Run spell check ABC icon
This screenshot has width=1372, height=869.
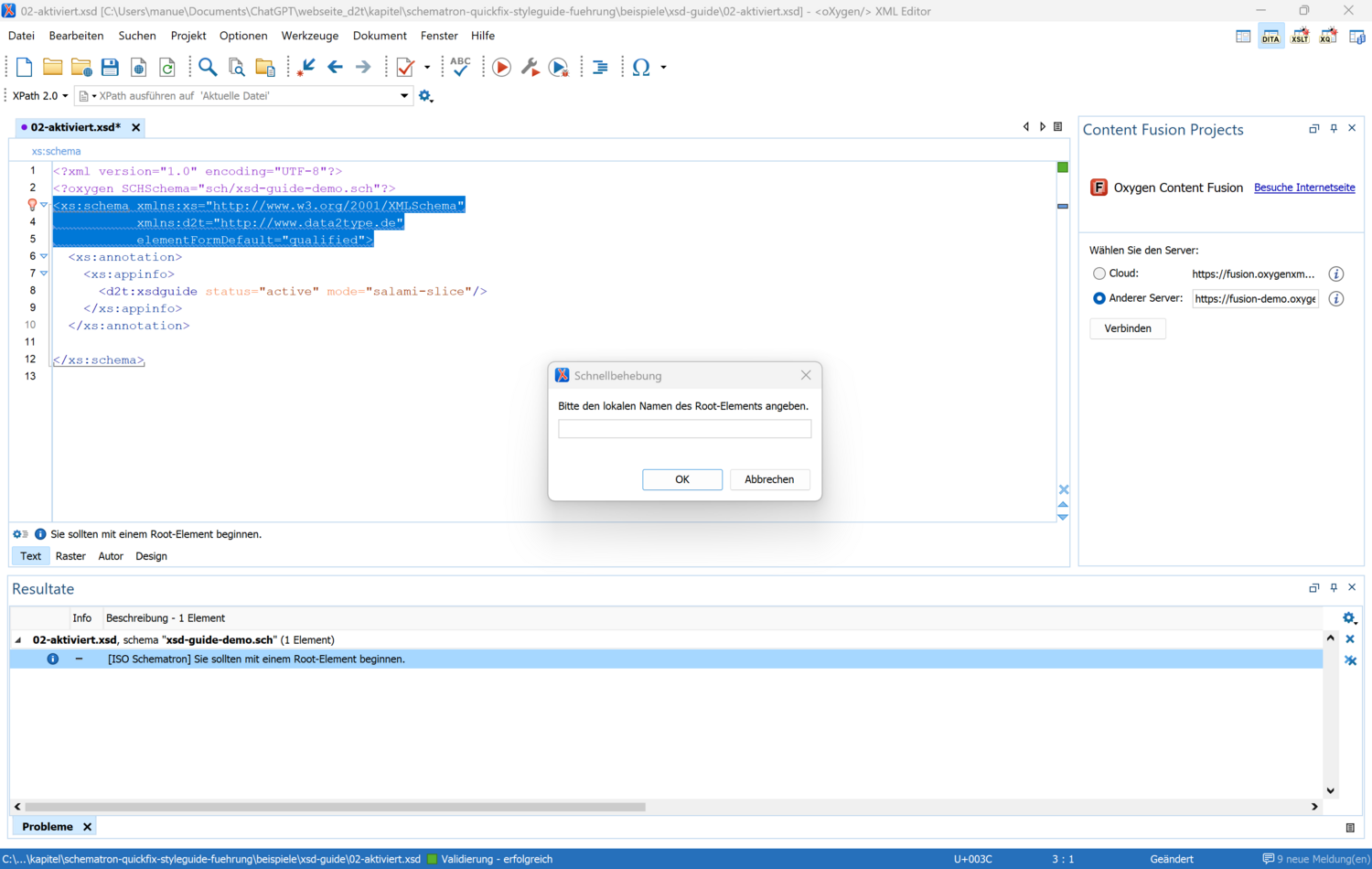[460, 67]
